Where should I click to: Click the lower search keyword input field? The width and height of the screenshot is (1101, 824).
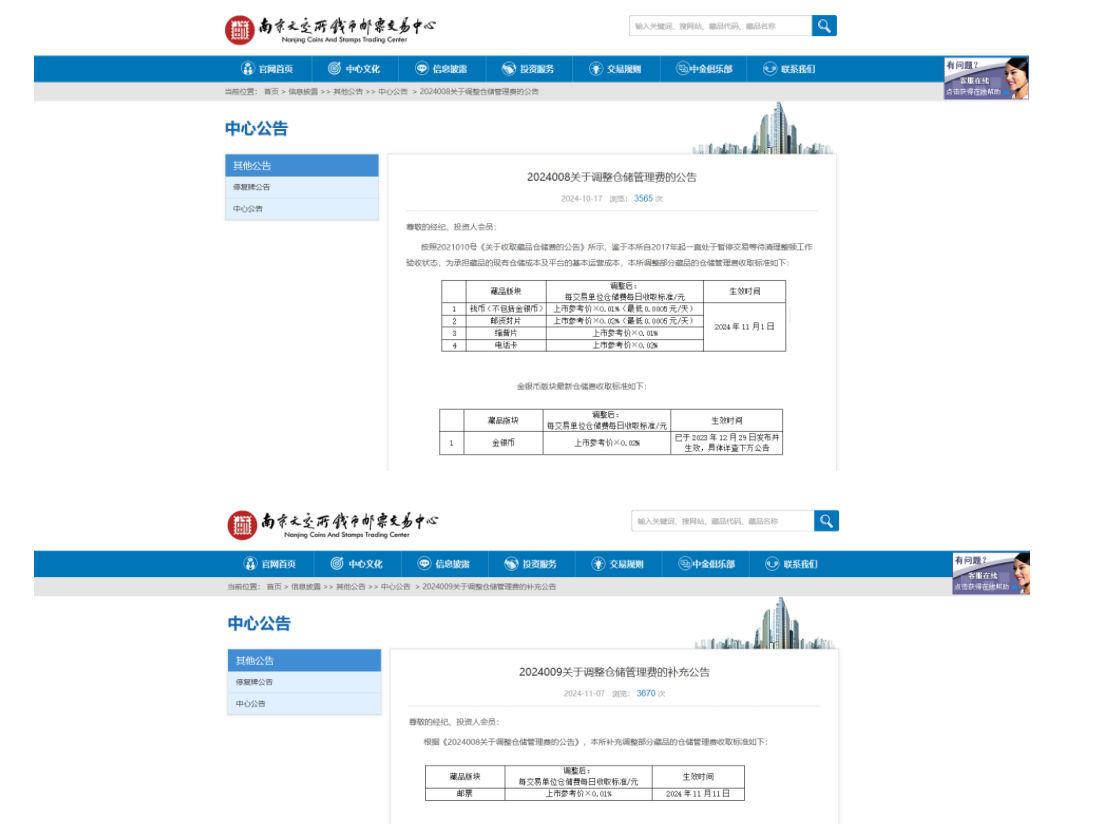(722, 521)
